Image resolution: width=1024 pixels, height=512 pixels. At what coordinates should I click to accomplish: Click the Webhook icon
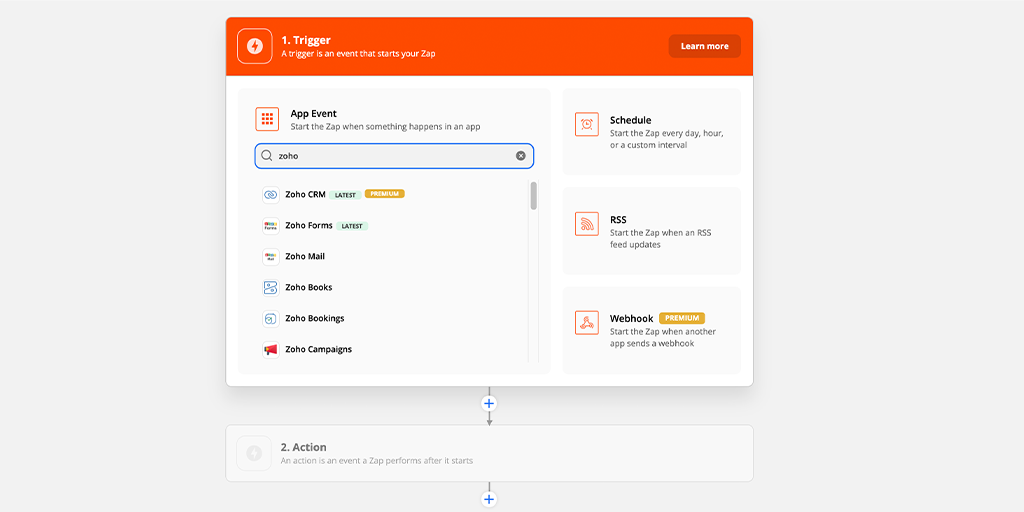[x=586, y=323]
